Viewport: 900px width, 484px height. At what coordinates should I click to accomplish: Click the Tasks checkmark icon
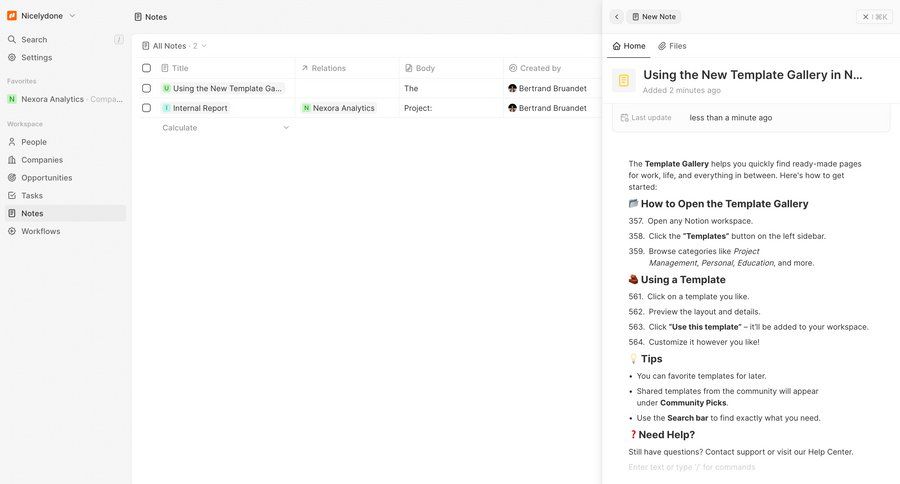tap(11, 195)
